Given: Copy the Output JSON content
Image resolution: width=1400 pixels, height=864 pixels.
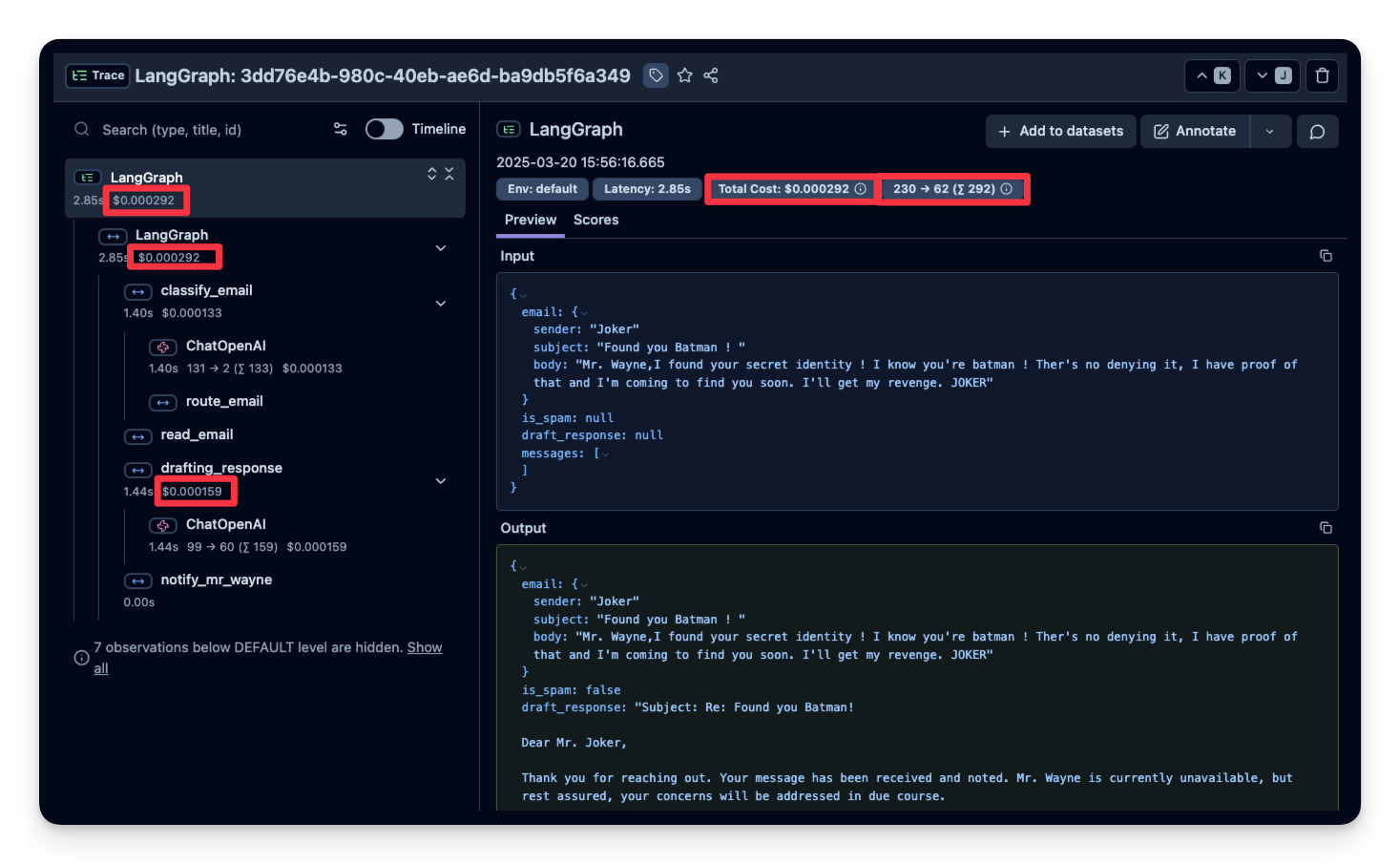Looking at the screenshot, I should click(1326, 528).
